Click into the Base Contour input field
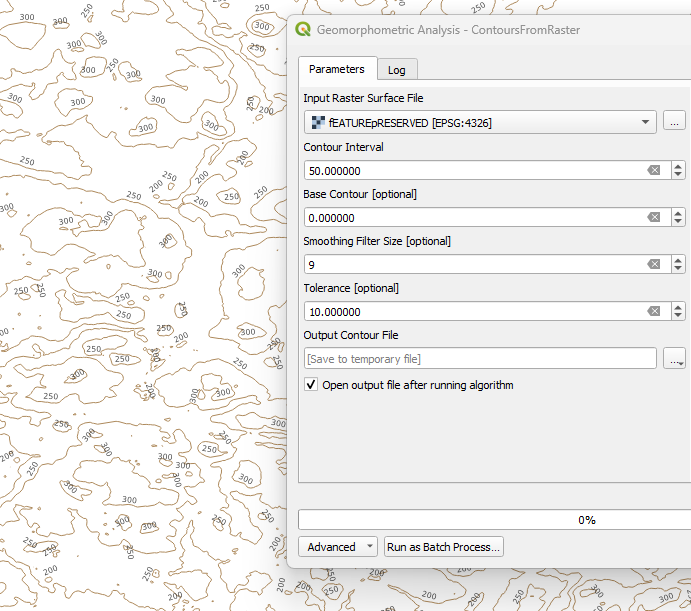This screenshot has height=611, width=691. (x=470, y=218)
